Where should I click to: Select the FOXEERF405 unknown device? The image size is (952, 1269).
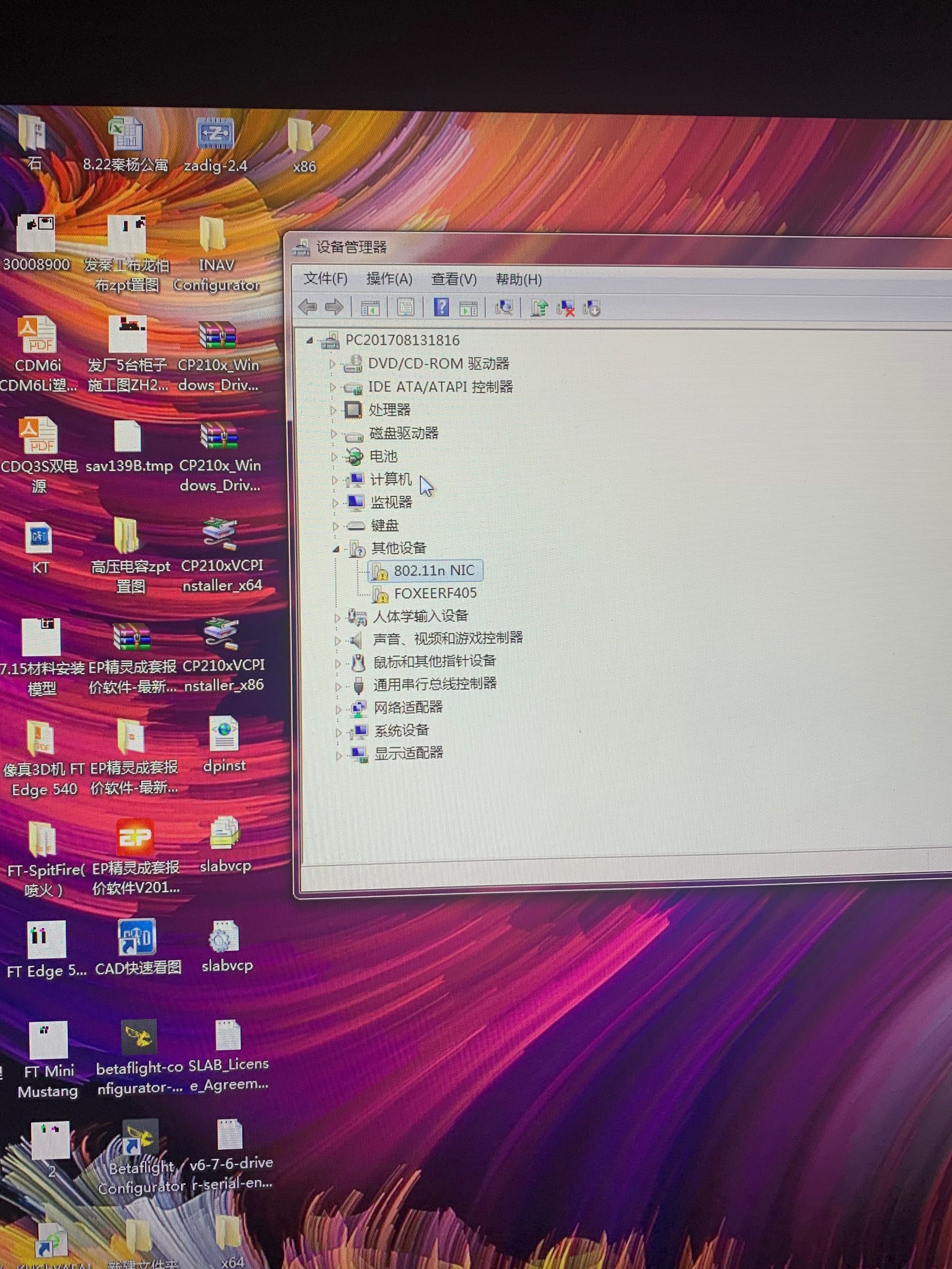pyautogui.click(x=435, y=593)
